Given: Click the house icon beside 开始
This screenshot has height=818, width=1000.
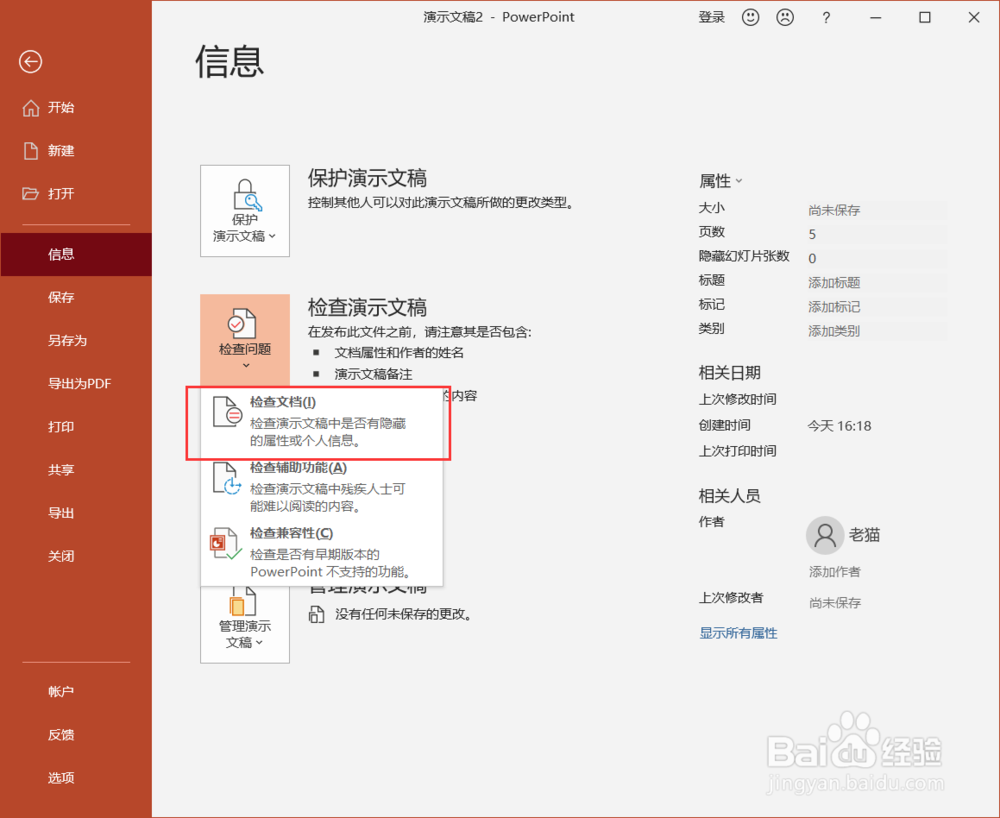Looking at the screenshot, I should [x=31, y=108].
